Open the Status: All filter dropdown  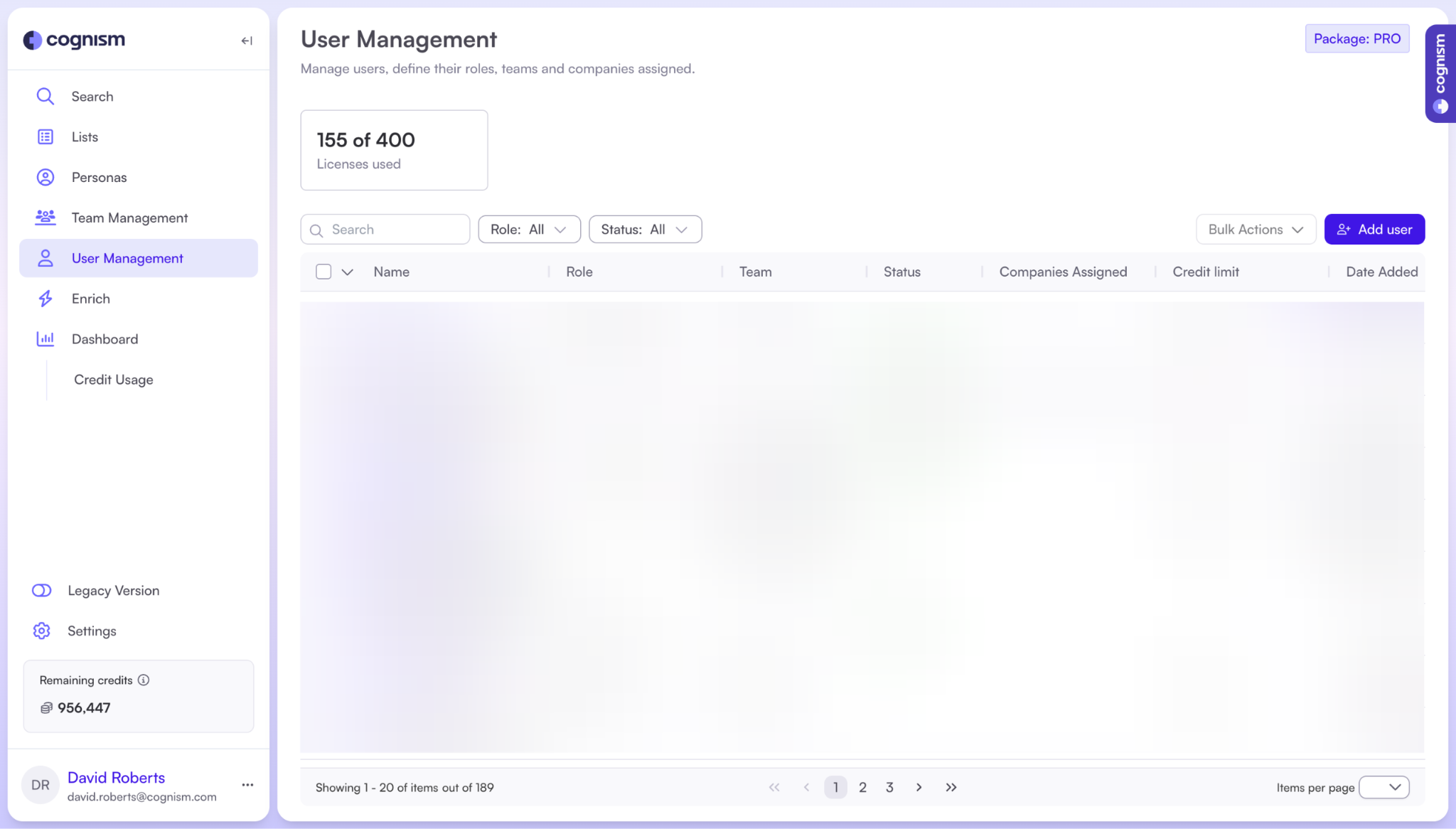tap(645, 230)
